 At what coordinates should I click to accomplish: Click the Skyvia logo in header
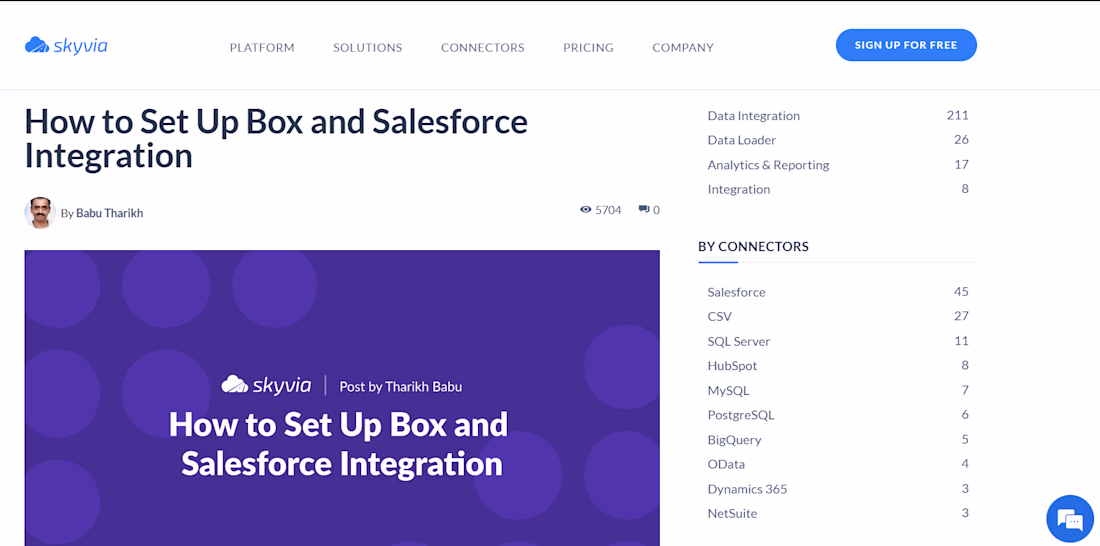66,46
